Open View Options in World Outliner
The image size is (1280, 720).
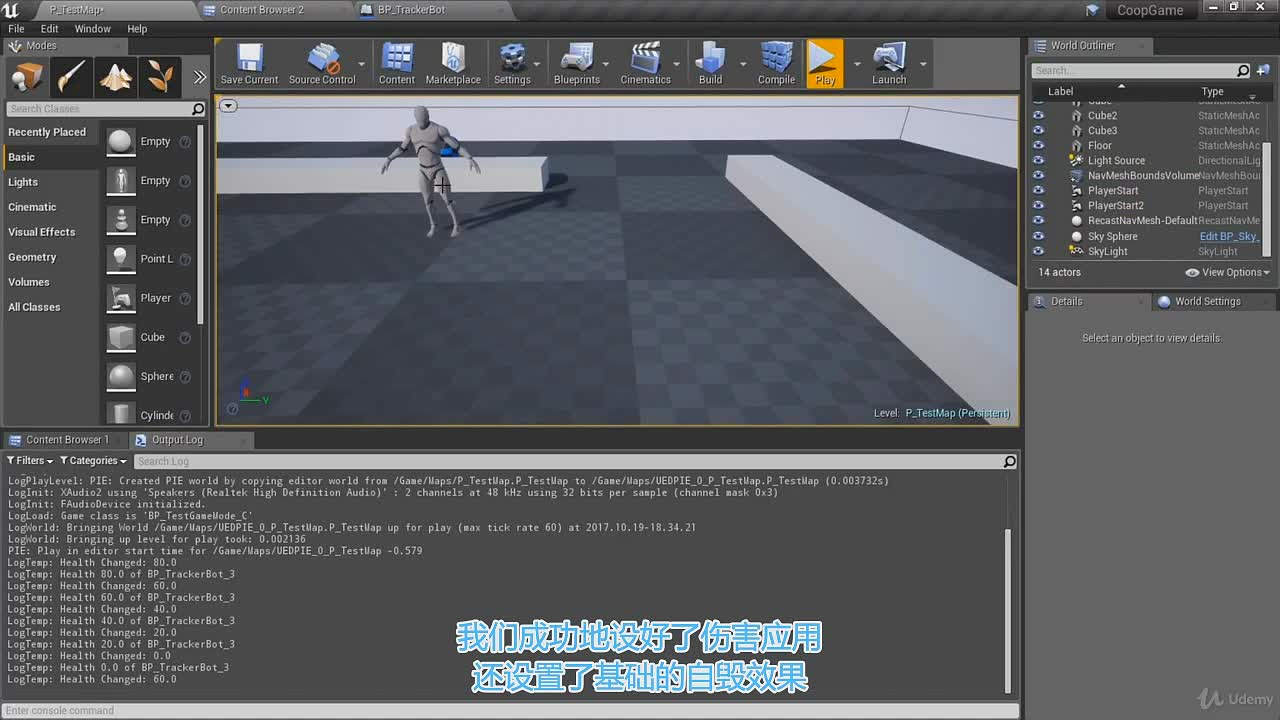pos(1228,272)
